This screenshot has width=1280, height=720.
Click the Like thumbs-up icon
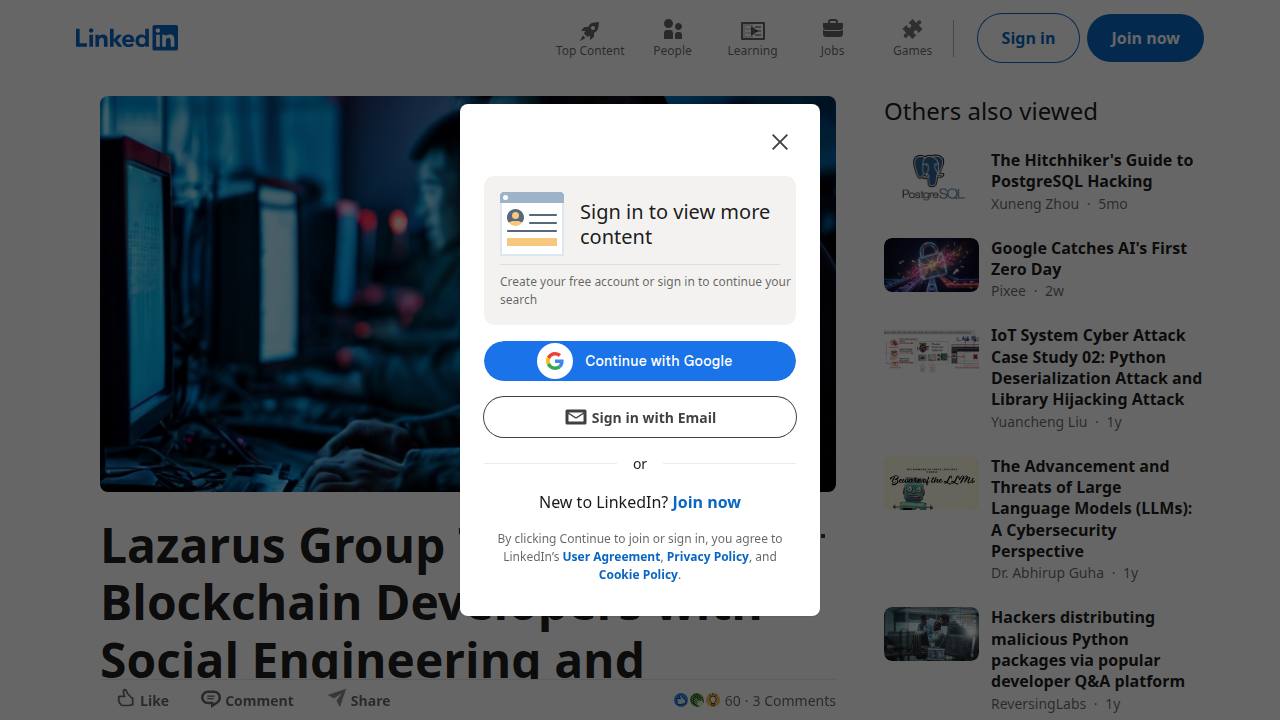pyautogui.click(x=126, y=699)
